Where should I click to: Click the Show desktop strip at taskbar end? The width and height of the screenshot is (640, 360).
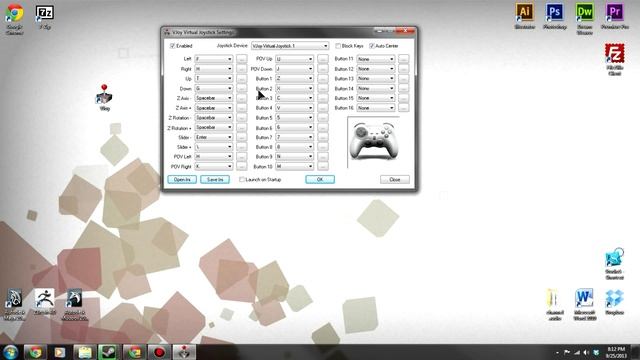pos(636,352)
